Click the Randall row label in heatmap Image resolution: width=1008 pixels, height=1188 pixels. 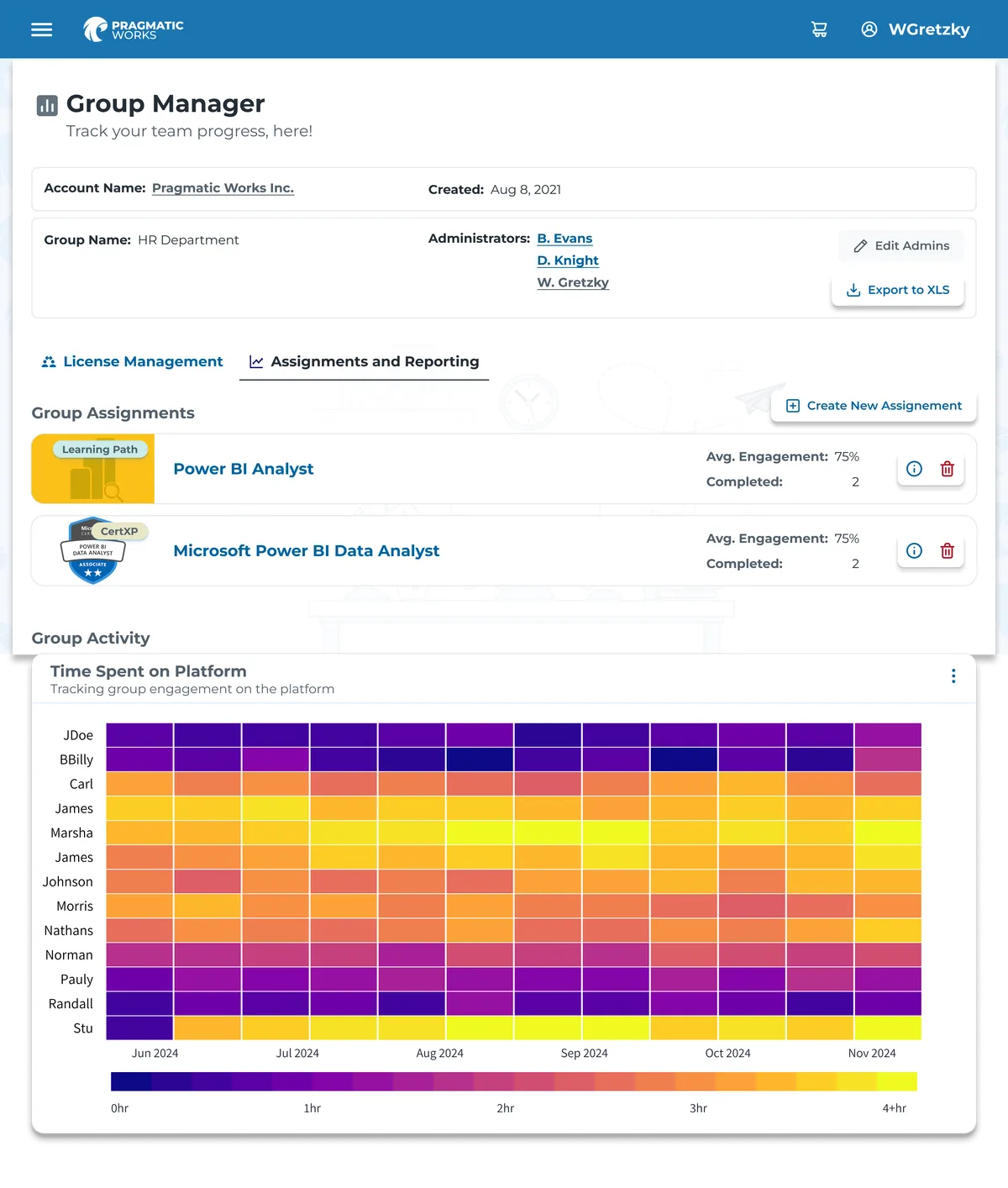[71, 1003]
